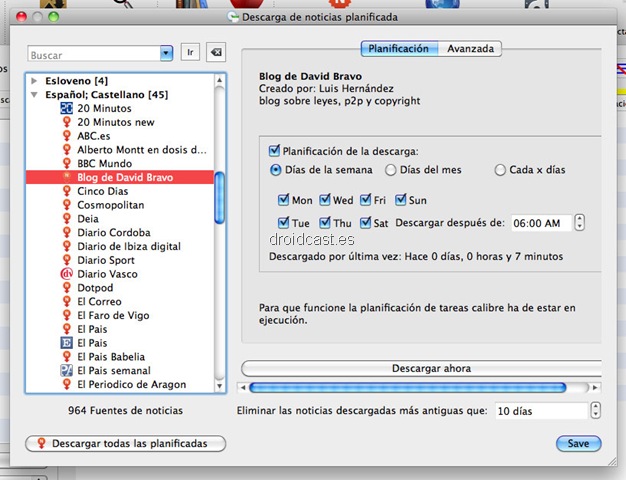Click the icon beside El Faro de Vigo

pos(66,316)
